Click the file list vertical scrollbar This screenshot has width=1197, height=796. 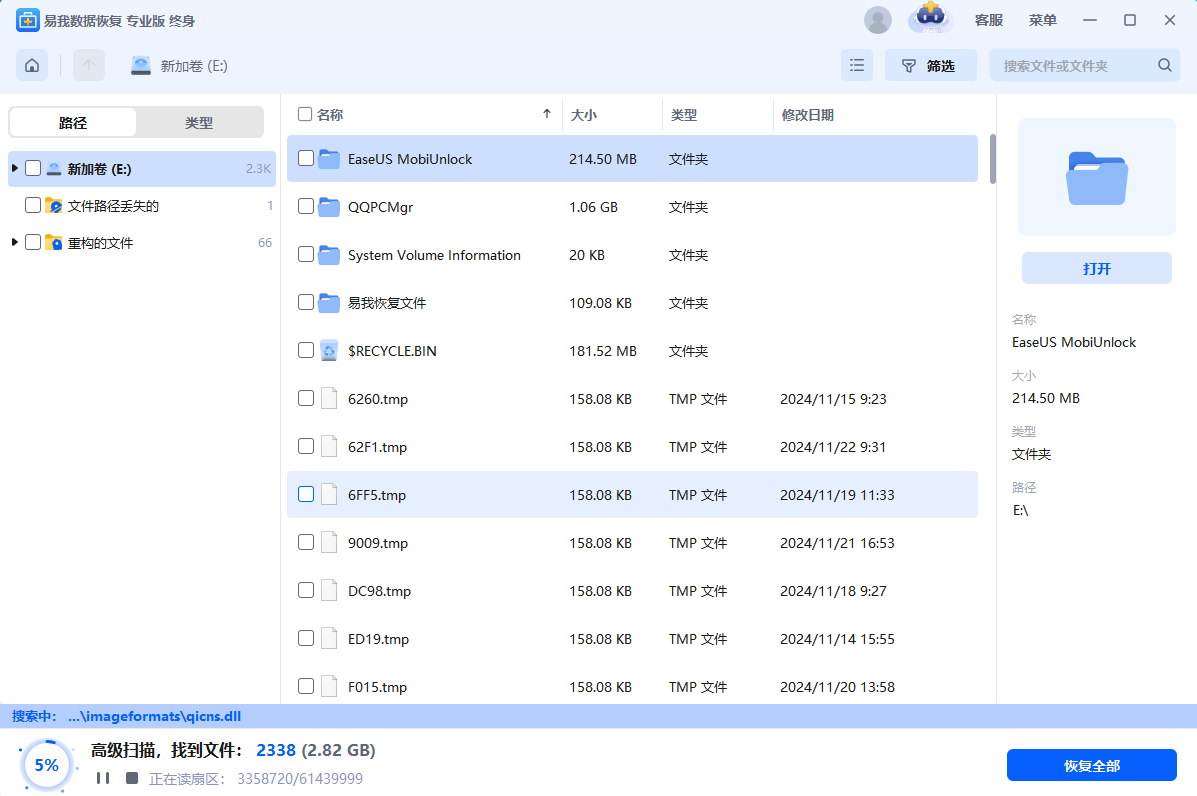click(x=992, y=160)
